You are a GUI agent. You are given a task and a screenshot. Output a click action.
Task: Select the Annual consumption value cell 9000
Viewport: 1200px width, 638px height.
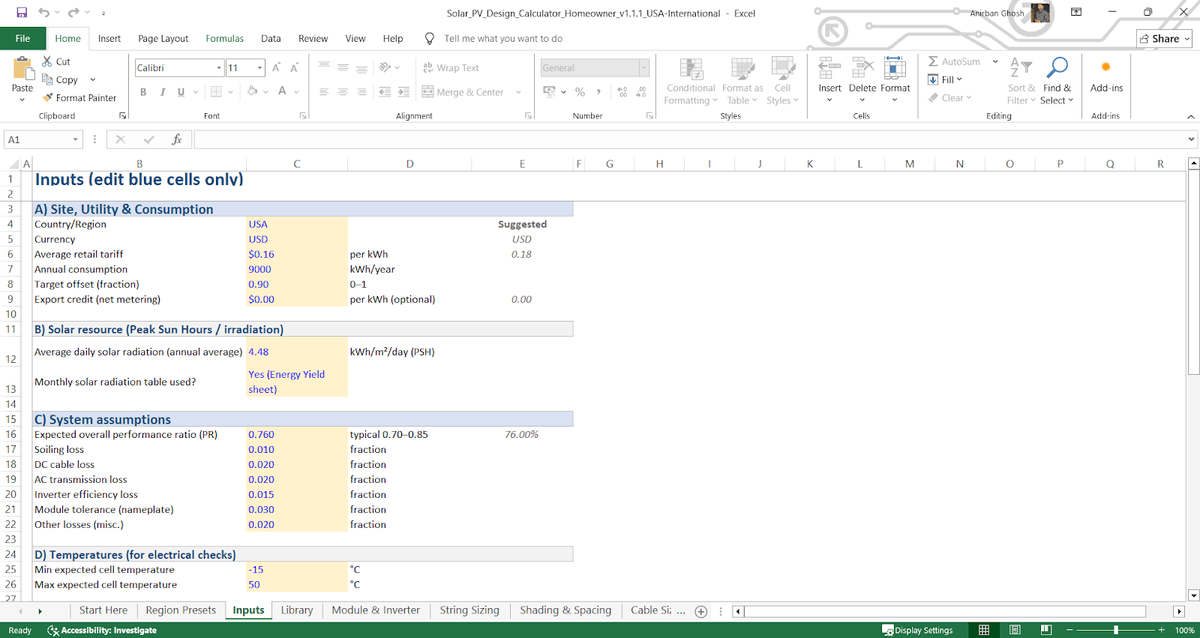tap(296, 269)
